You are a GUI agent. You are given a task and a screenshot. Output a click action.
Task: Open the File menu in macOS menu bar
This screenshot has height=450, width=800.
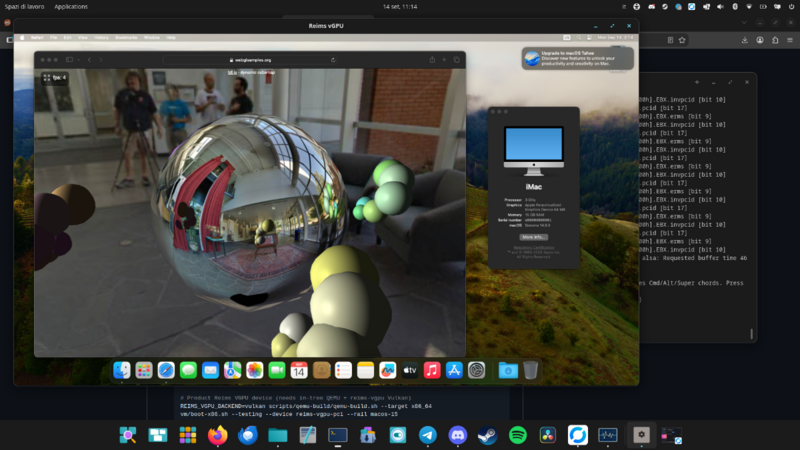point(54,38)
